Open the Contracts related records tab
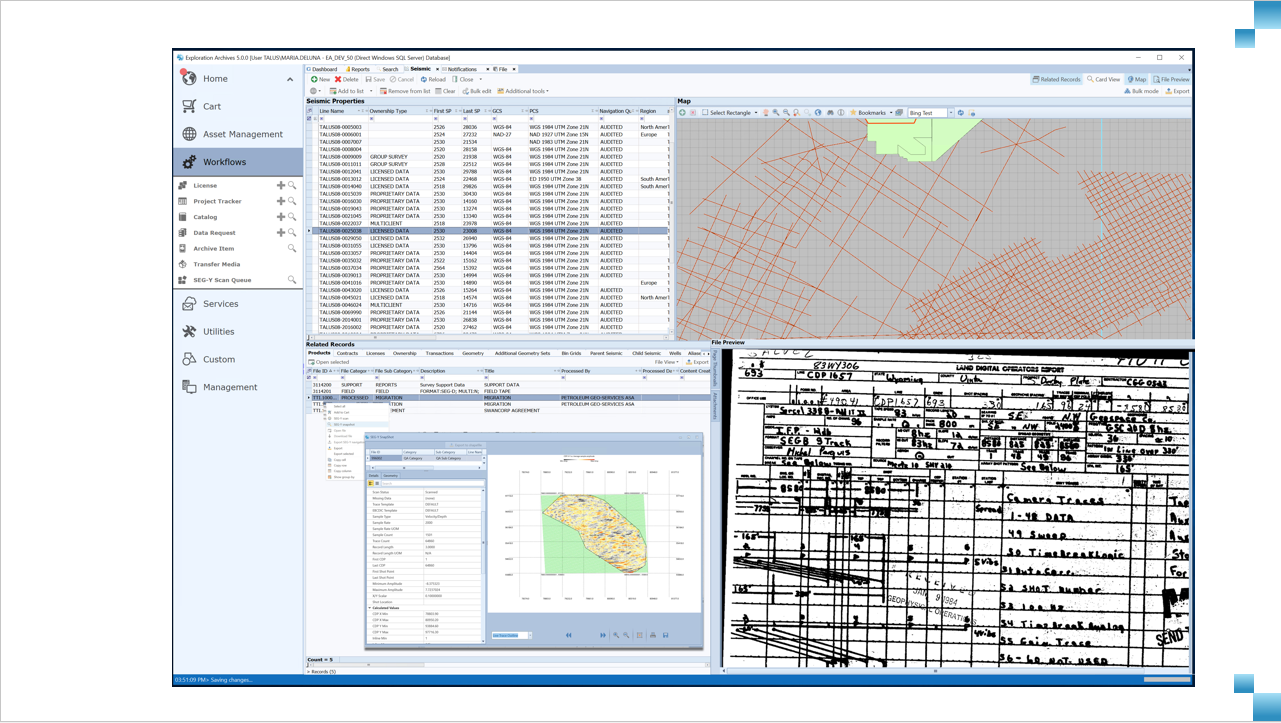The width and height of the screenshot is (1281, 723). point(347,353)
